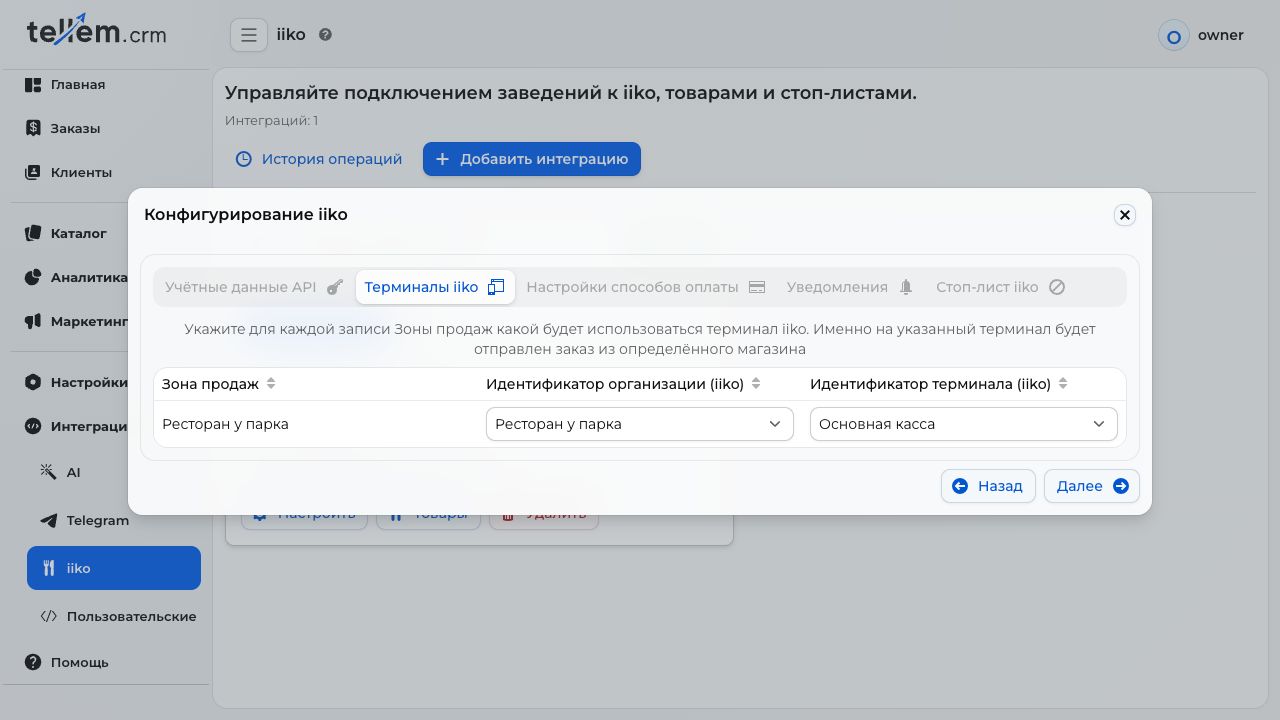Switch to Настройки способов оплаты tab
This screenshot has height=720, width=1280.
(x=646, y=287)
